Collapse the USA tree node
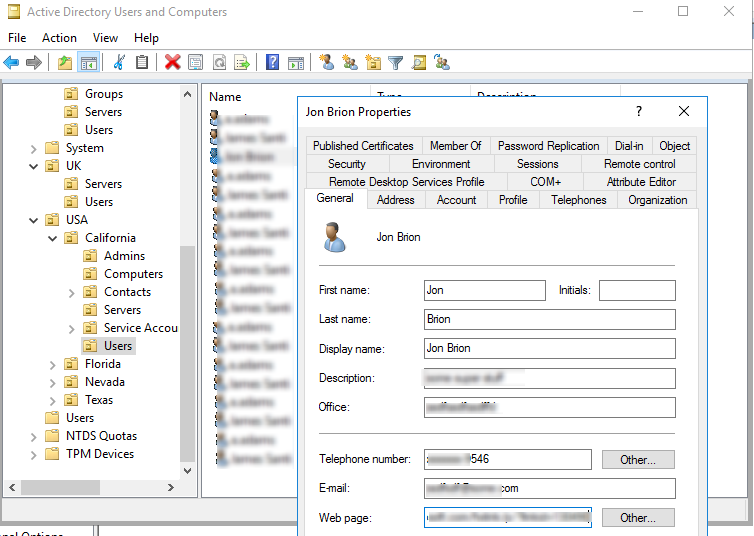The image size is (754, 536). 33,221
